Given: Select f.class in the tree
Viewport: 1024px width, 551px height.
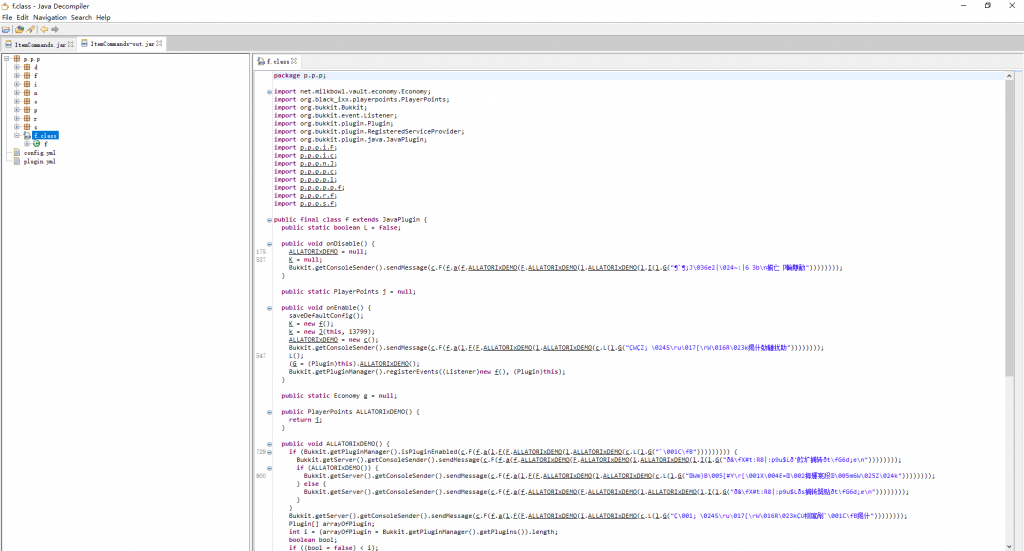Looking at the screenshot, I should [x=46, y=135].
